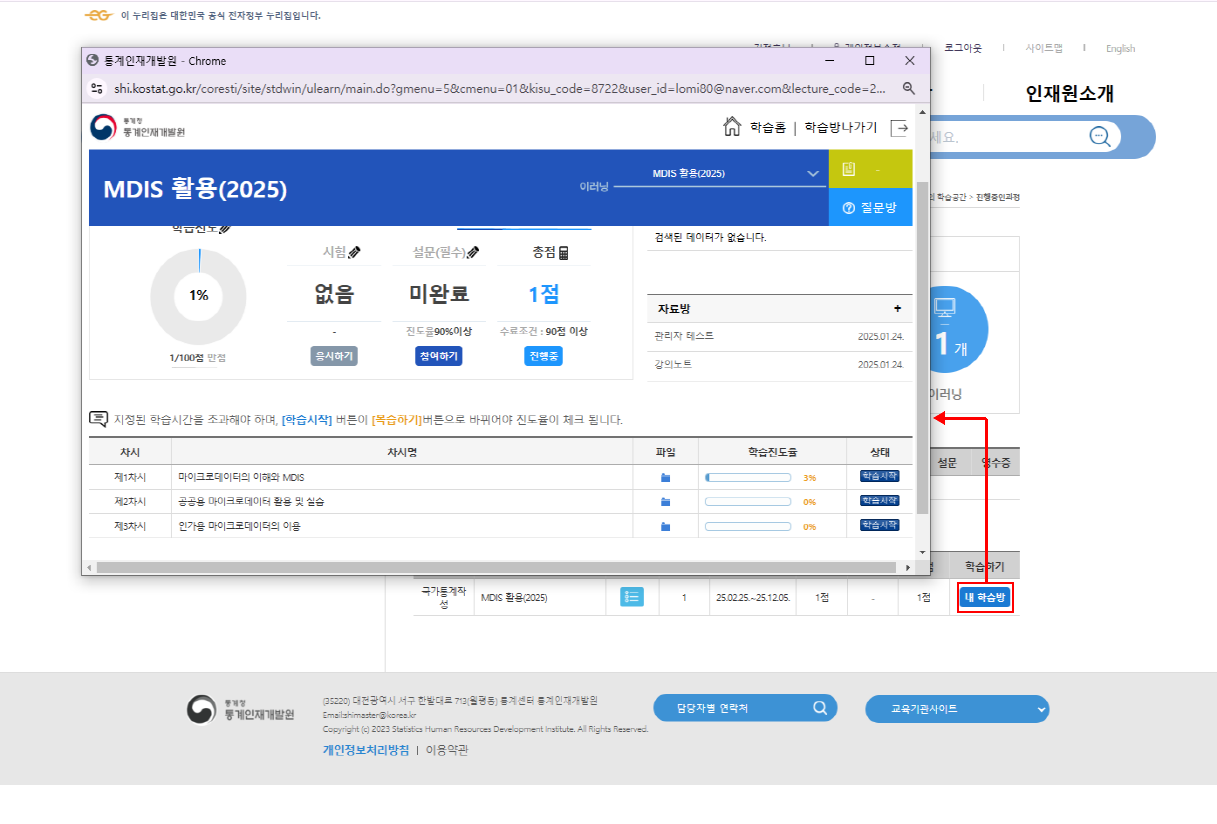Click the file folder icon for 제1차시
The height and width of the screenshot is (824, 1217).
pos(665,478)
